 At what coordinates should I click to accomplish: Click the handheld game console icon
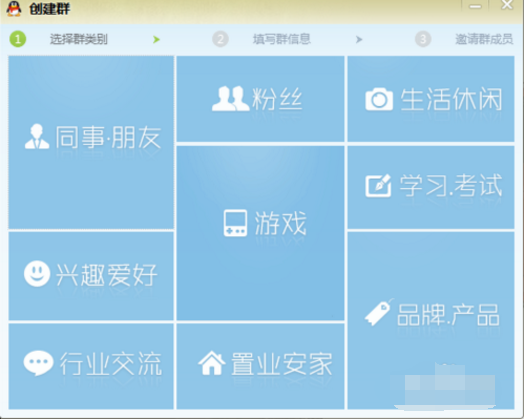[x=235, y=223]
